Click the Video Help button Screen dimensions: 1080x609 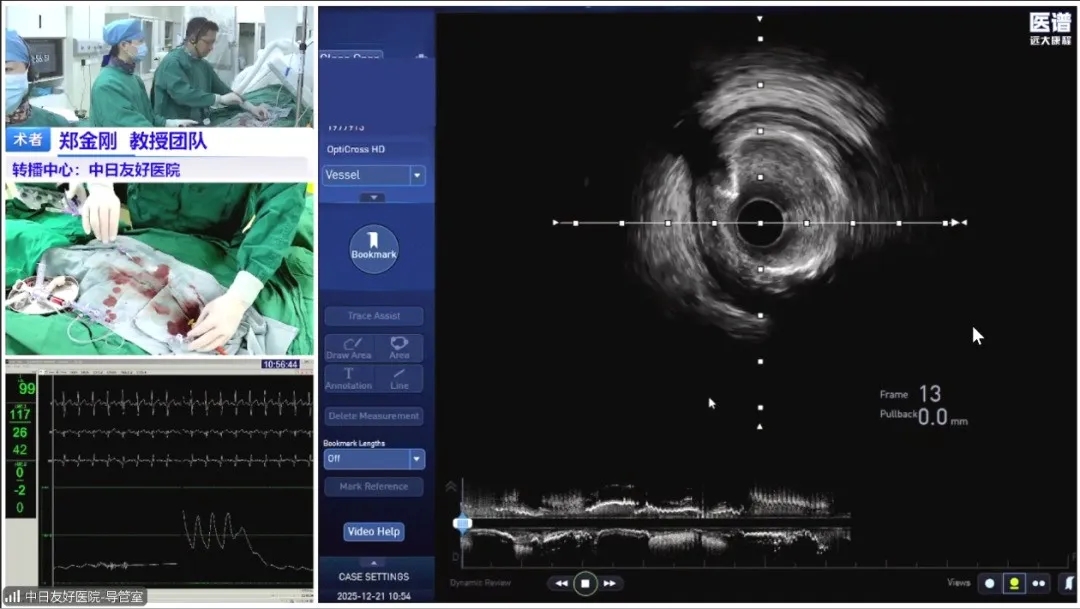coord(374,532)
